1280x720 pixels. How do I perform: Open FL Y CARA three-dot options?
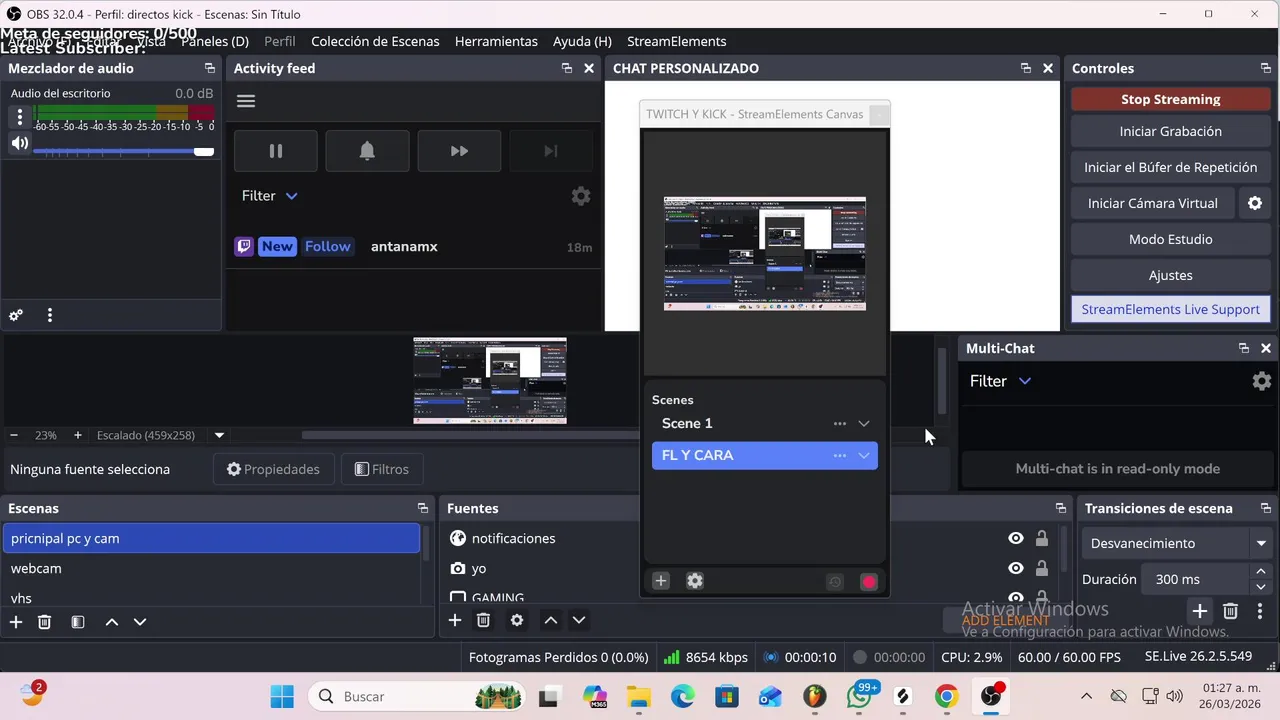coord(840,456)
